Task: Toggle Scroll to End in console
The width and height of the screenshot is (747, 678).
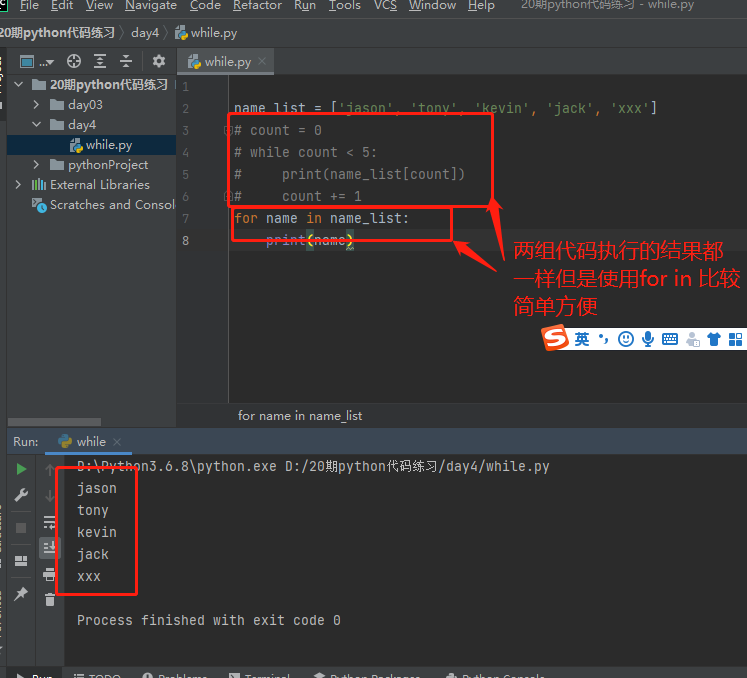Action: pyautogui.click(x=50, y=548)
